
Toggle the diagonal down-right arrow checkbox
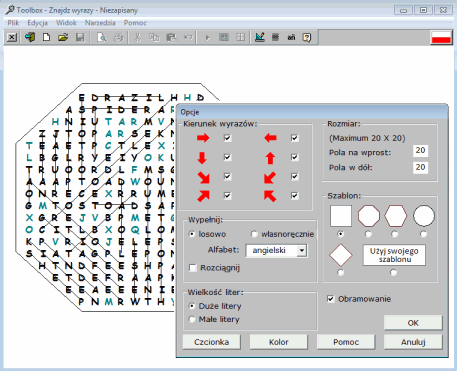pyautogui.click(x=227, y=176)
